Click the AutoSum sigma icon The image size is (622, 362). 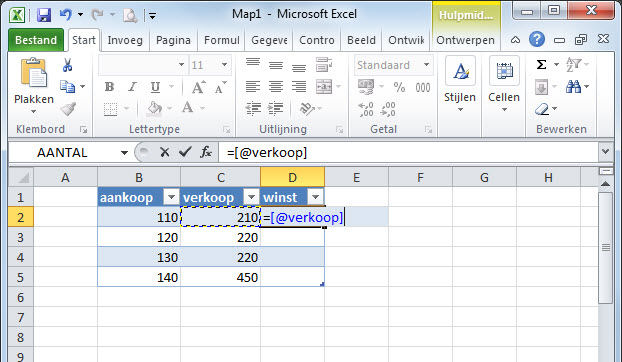(x=541, y=65)
